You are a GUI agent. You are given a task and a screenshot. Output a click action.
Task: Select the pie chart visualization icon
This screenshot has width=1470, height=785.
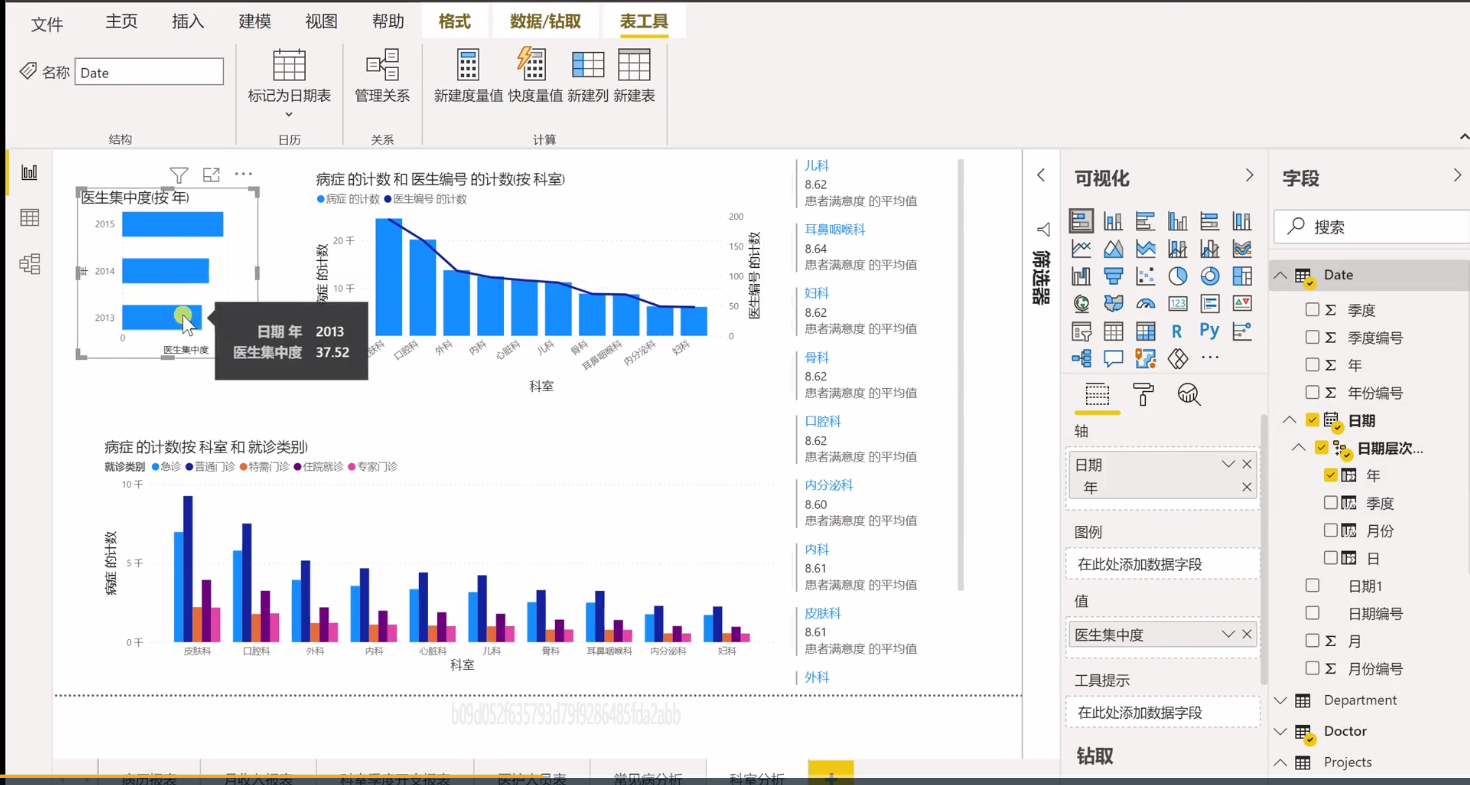tap(1177, 276)
